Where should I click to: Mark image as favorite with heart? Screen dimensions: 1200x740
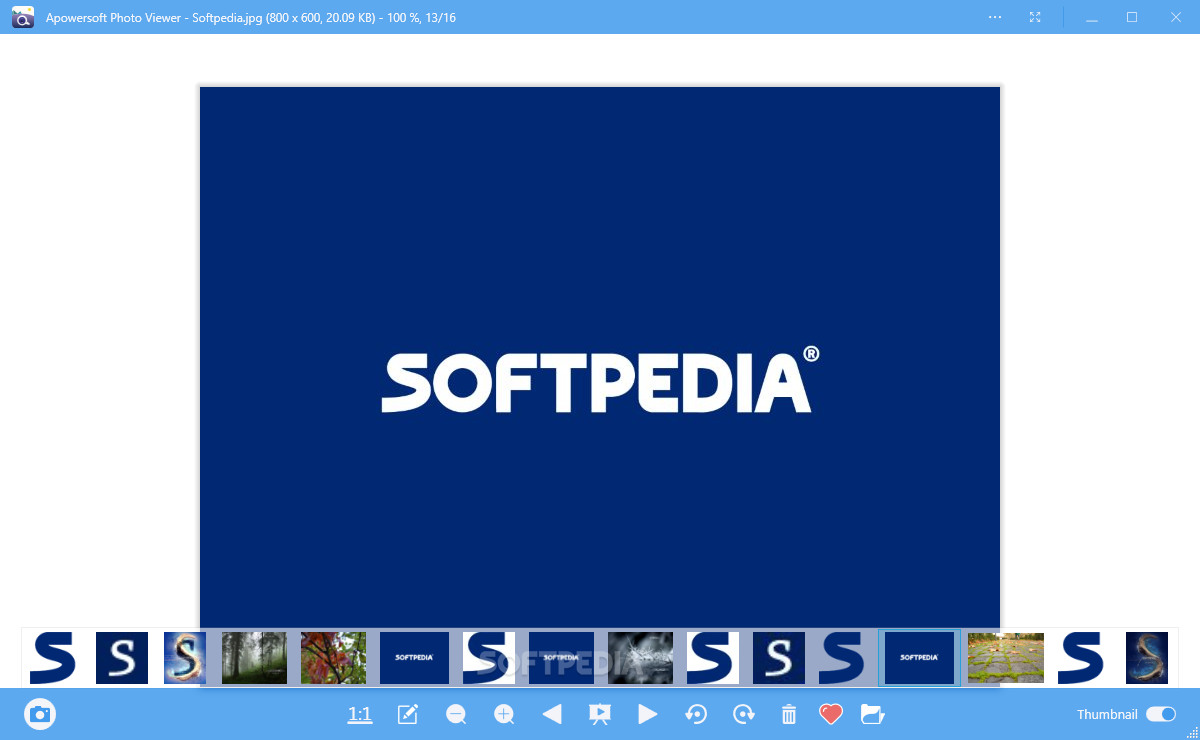(x=831, y=714)
